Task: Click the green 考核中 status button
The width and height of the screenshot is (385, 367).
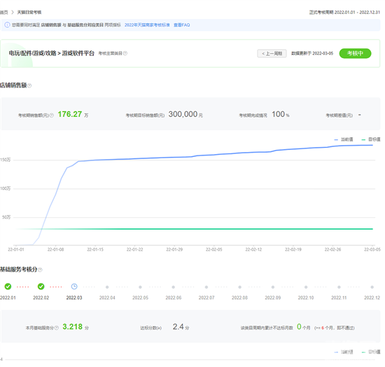Action: [355, 53]
